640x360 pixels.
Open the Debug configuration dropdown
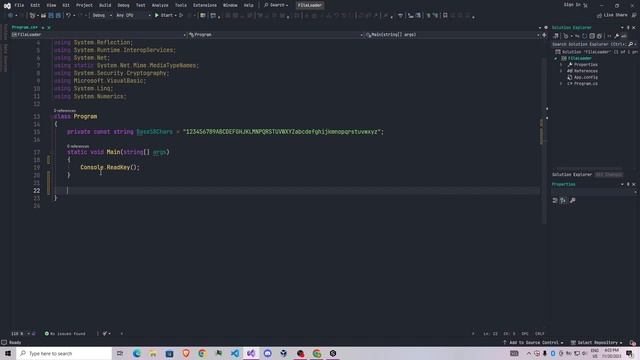[x=102, y=16]
